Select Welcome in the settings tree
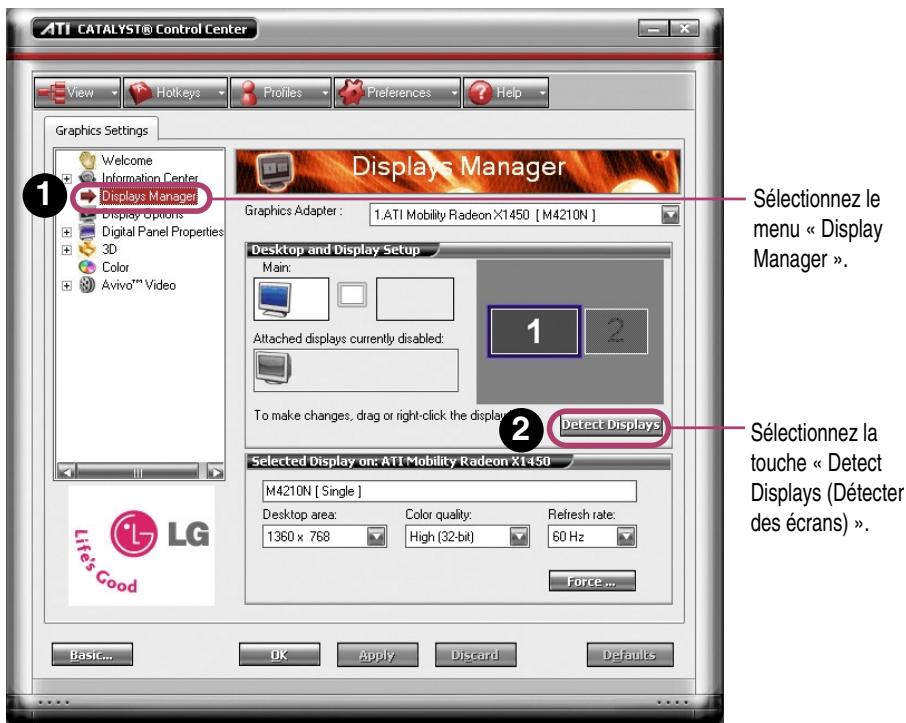Viewport: 906px width, 723px height. click(x=127, y=160)
